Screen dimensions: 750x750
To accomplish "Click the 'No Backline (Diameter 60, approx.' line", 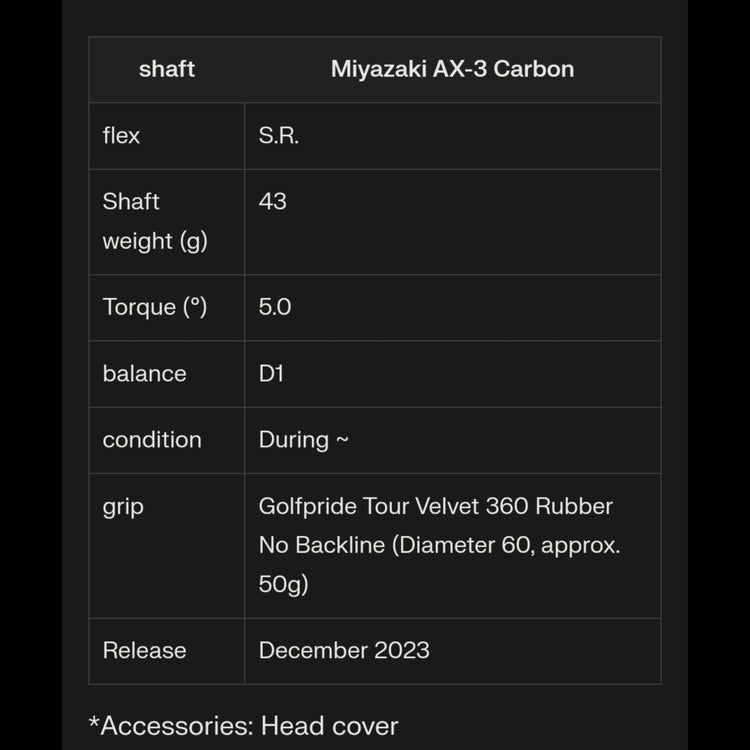I will (x=439, y=545).
